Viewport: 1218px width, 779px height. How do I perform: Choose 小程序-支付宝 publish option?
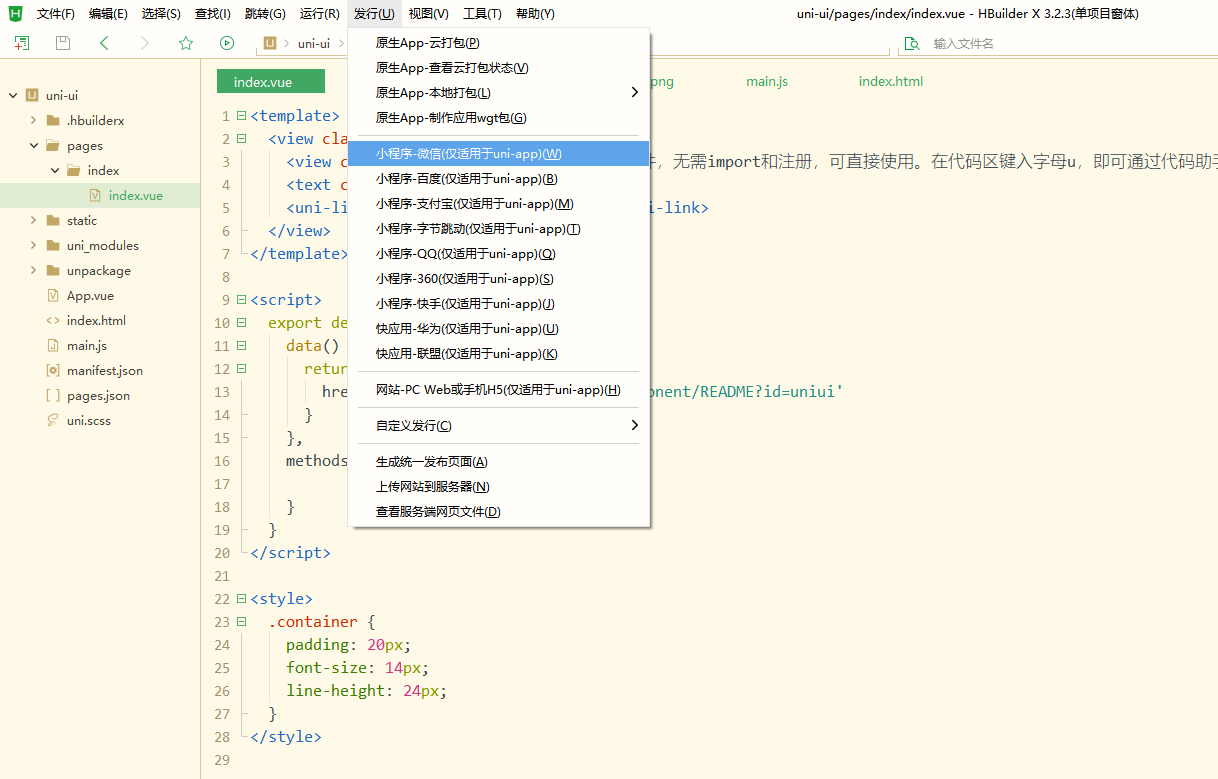499,204
